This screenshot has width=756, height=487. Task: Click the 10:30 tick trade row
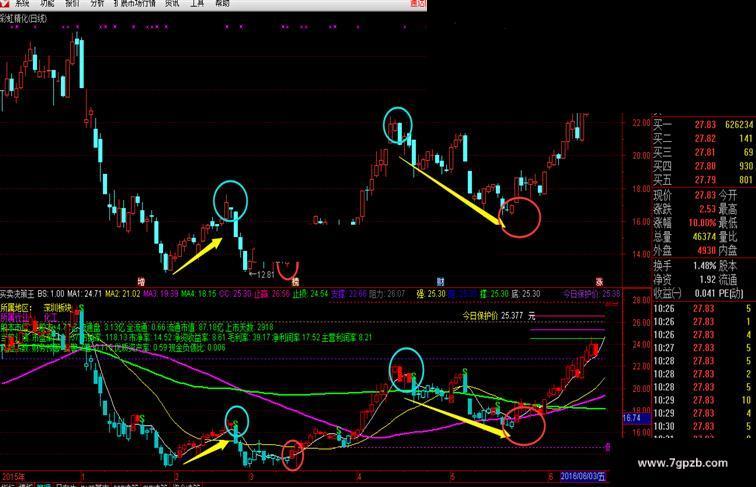(x=704, y=426)
